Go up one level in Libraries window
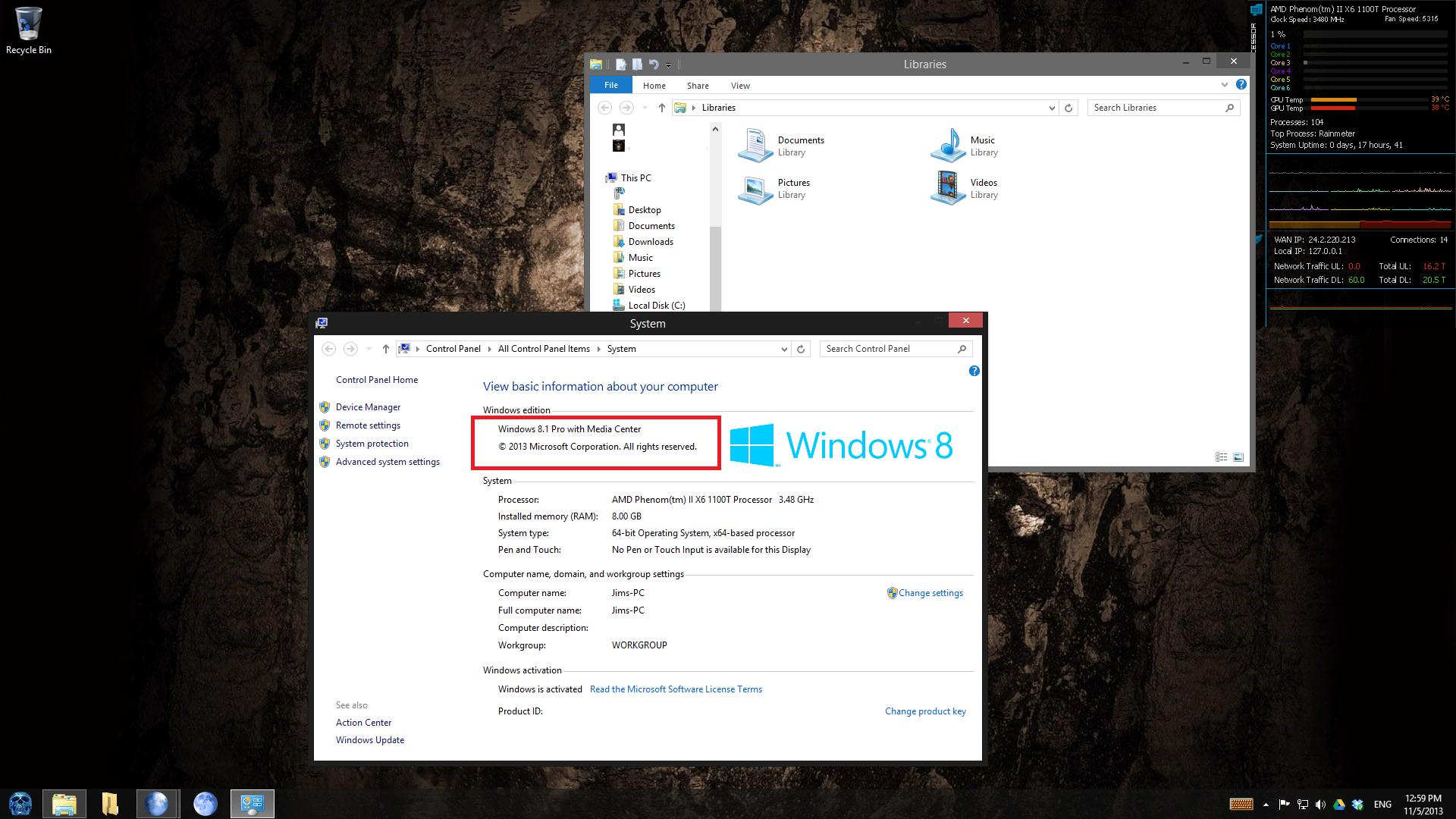1456x819 pixels. click(661, 108)
